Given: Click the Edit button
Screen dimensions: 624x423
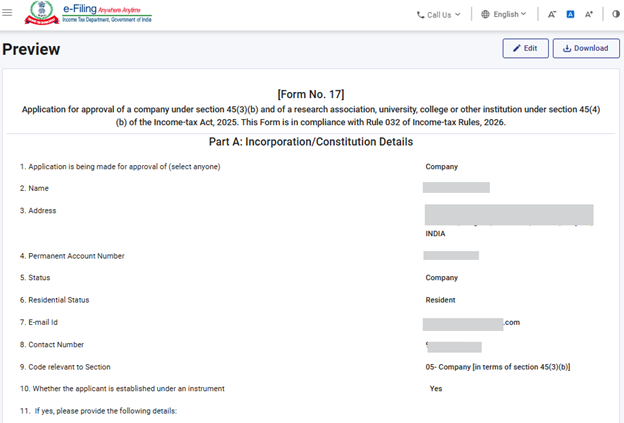Looking at the screenshot, I should point(524,48).
